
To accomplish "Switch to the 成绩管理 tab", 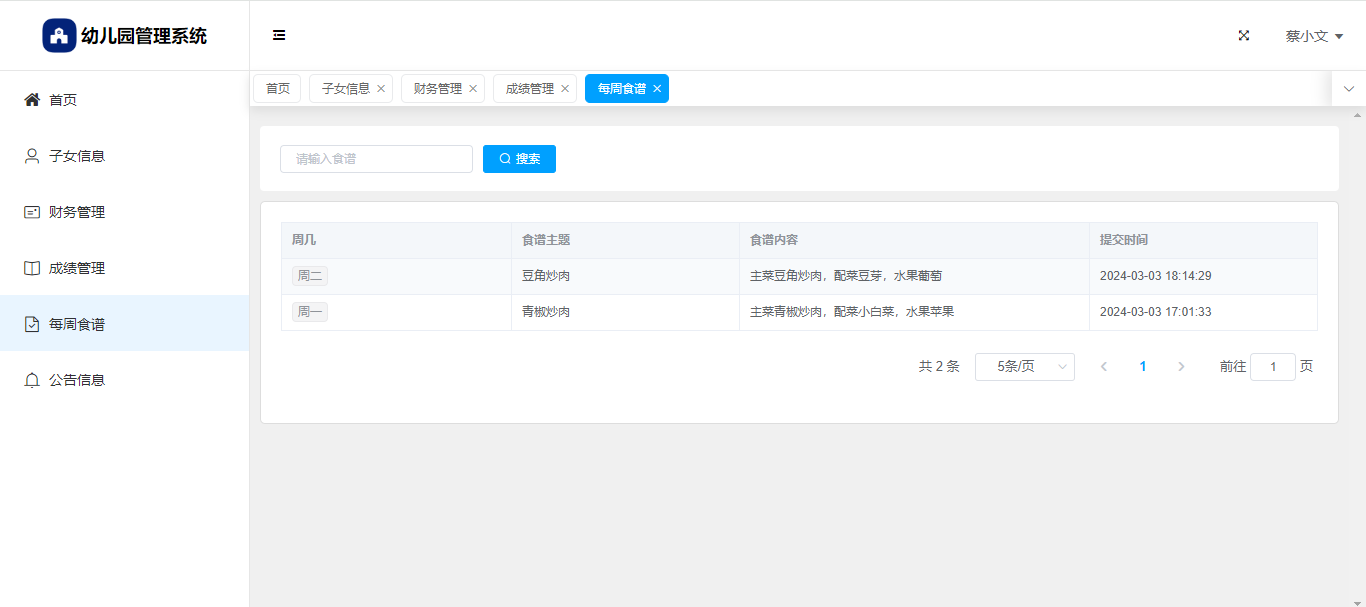I will pos(529,89).
